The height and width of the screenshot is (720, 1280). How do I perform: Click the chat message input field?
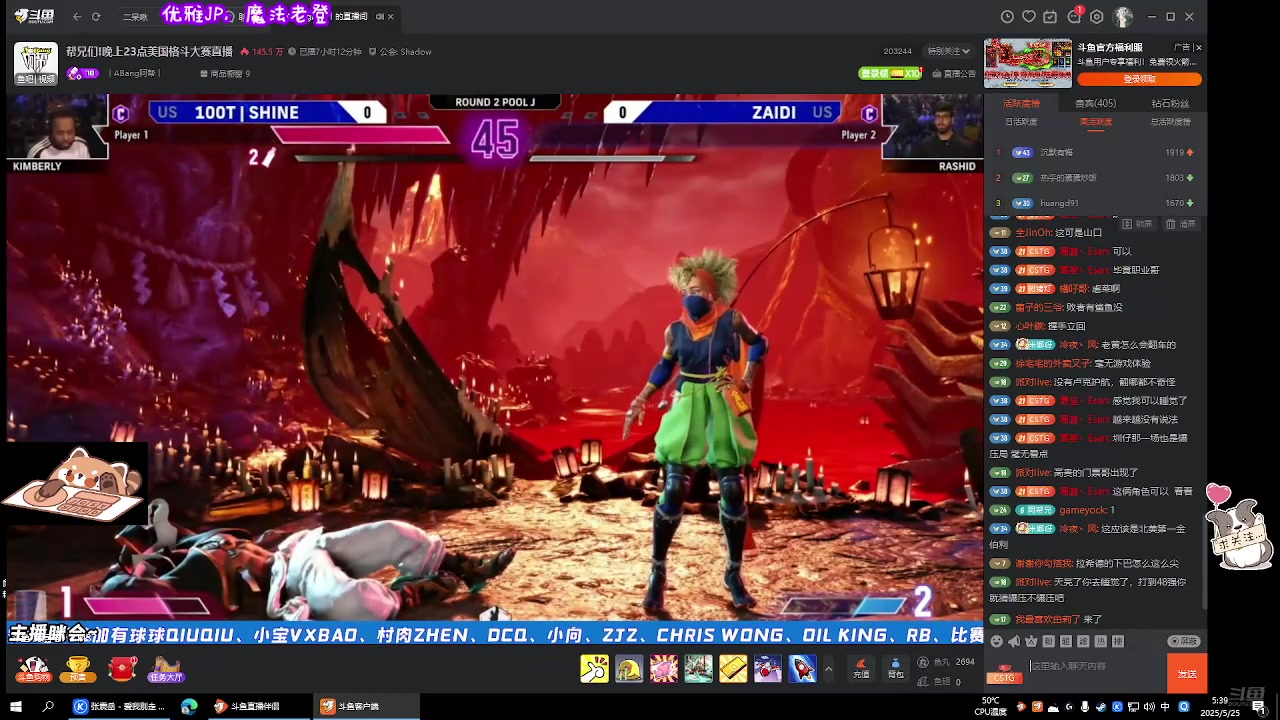click(x=1095, y=666)
